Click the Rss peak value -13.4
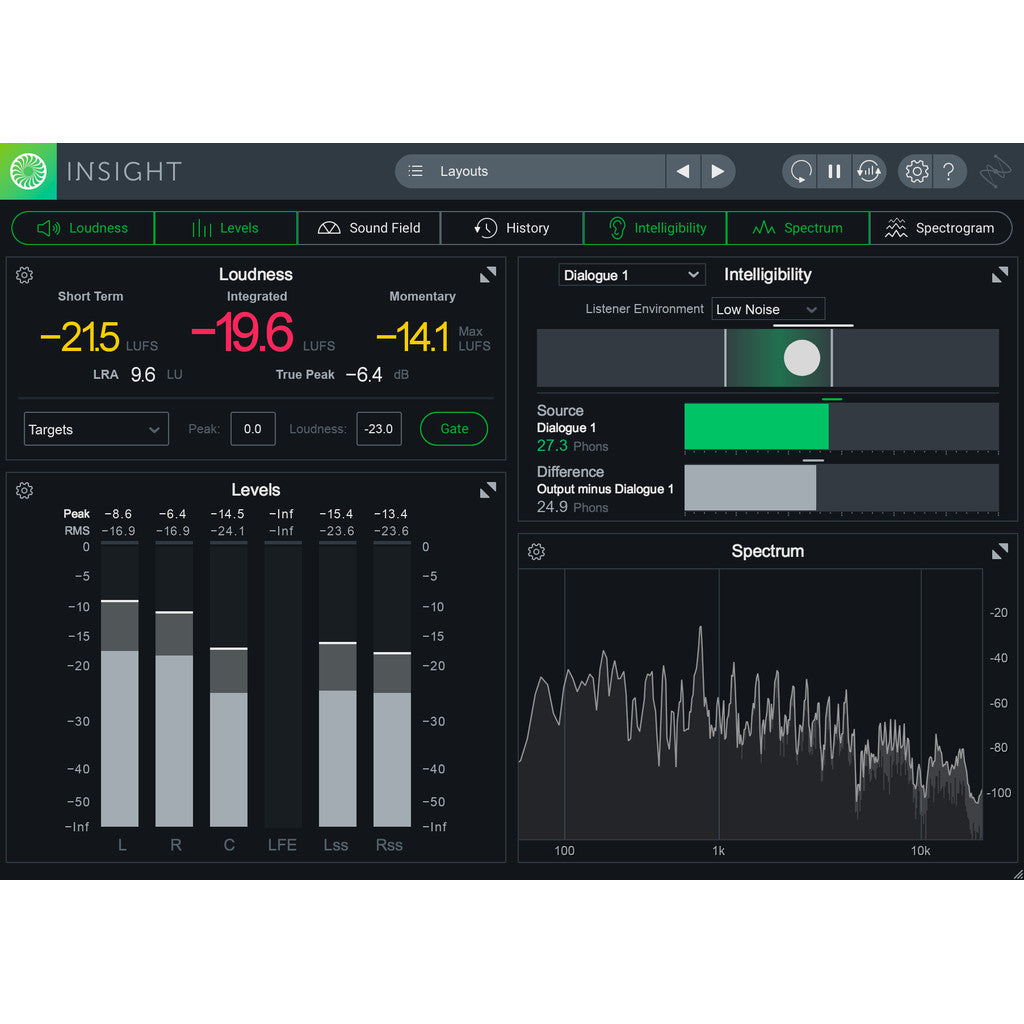 (391, 514)
